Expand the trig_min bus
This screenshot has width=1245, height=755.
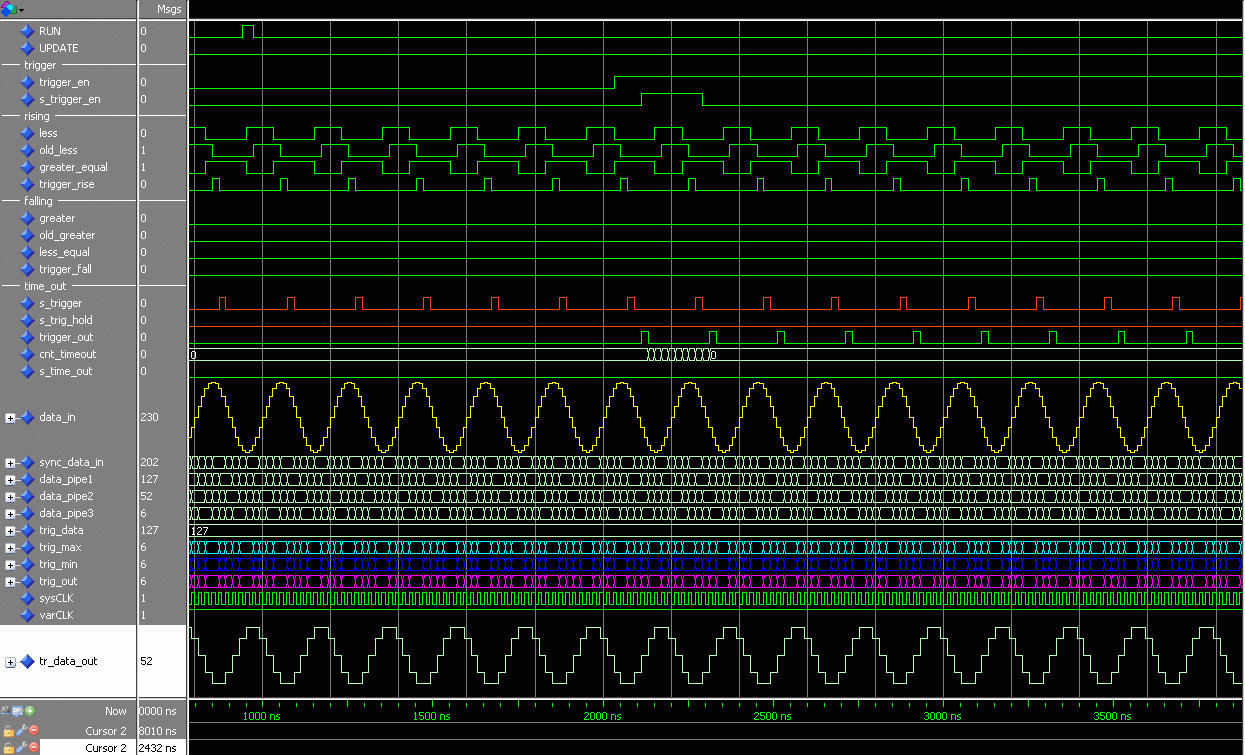click(10, 565)
